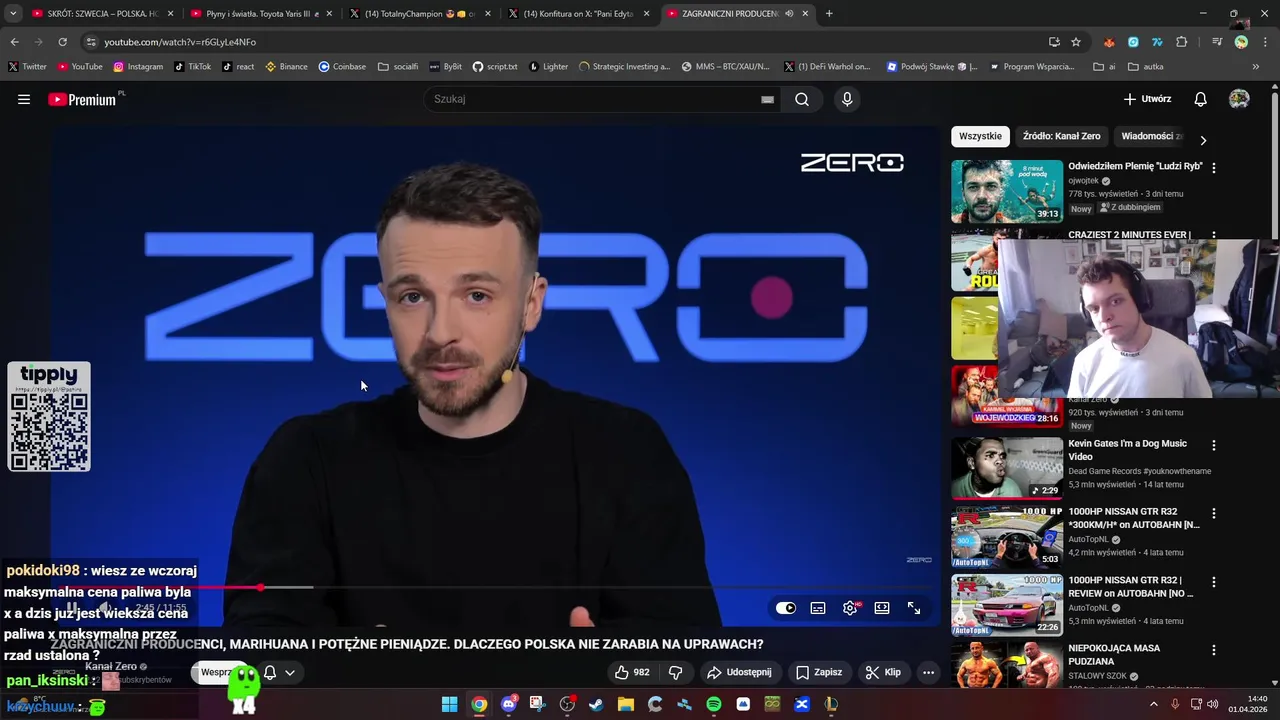Open options for Odwiedziłem Plemię Ludzi Ryb
This screenshot has width=1280, height=720.
1214,168
